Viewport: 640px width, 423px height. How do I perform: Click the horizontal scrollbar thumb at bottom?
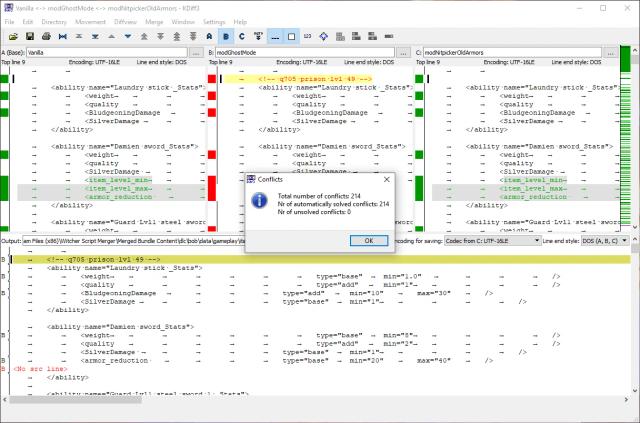76,400
